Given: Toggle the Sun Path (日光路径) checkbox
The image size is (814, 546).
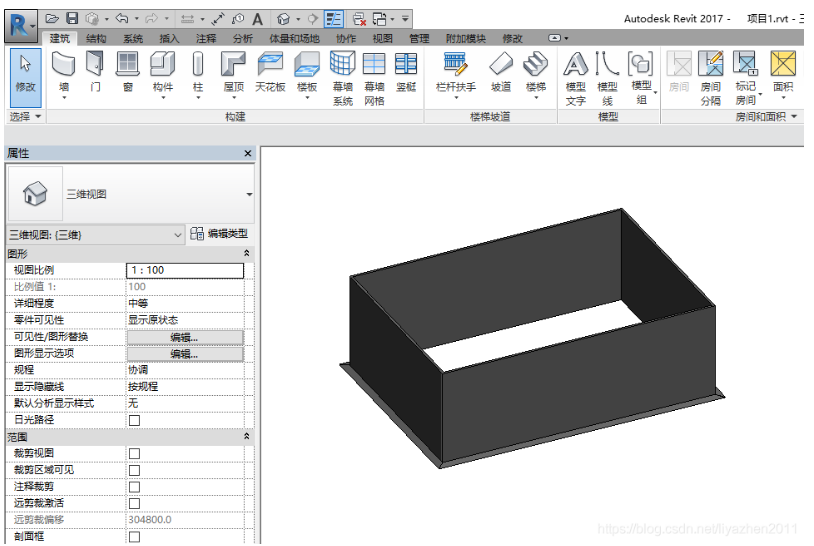Looking at the screenshot, I should [134, 420].
